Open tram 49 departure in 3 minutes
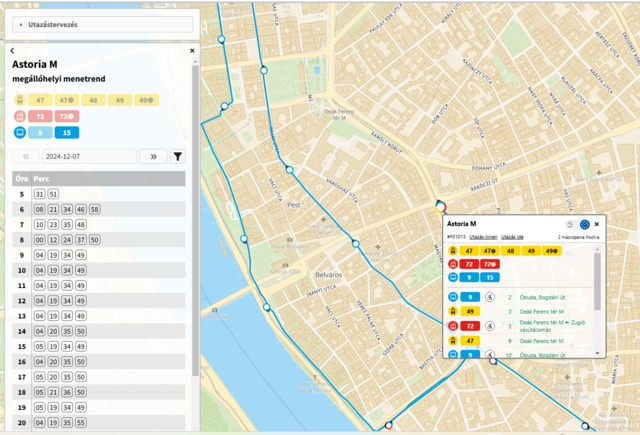This screenshot has height=435, width=640. [520, 311]
